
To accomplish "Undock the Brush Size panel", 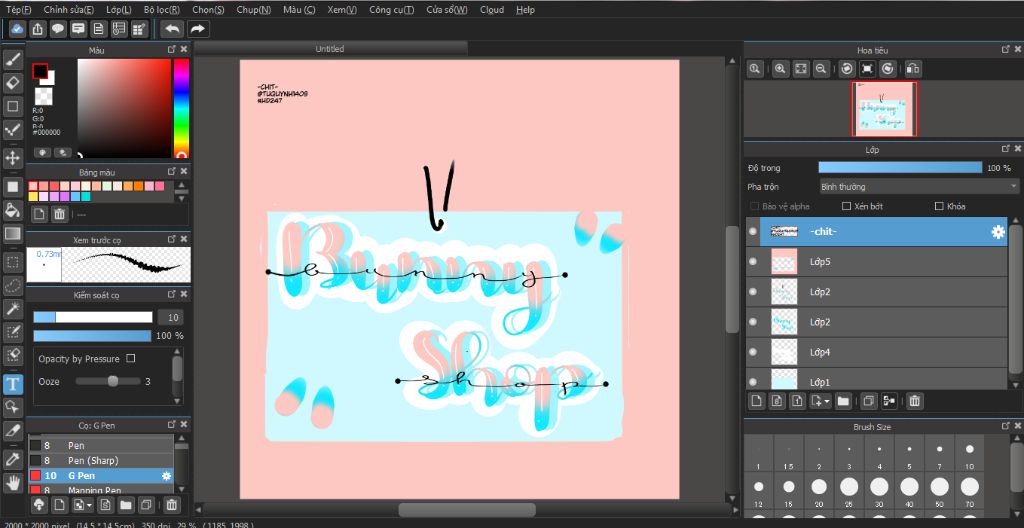I will coord(1006,426).
